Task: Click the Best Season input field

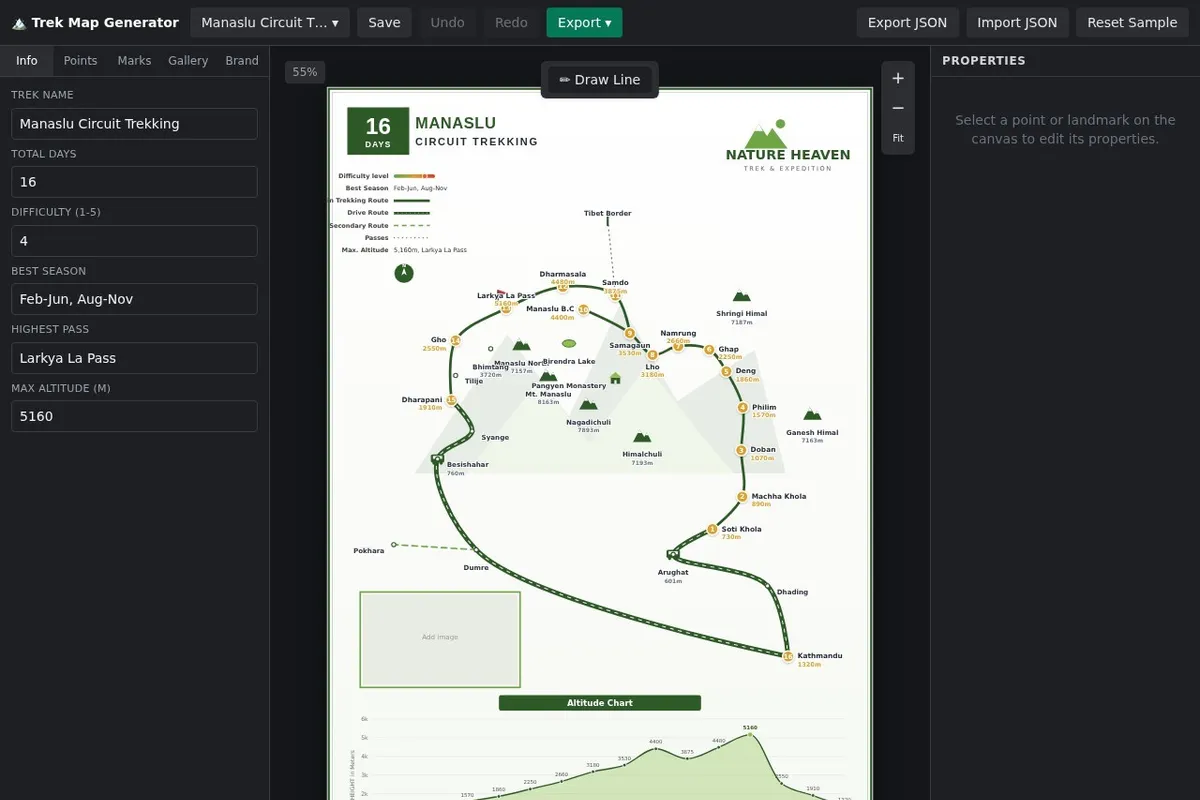Action: coord(134,299)
